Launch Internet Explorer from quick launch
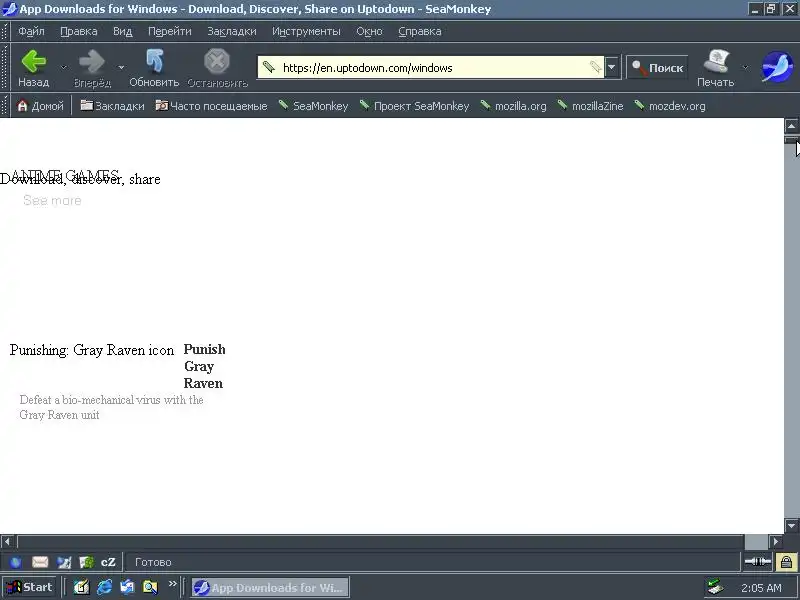 (105, 587)
